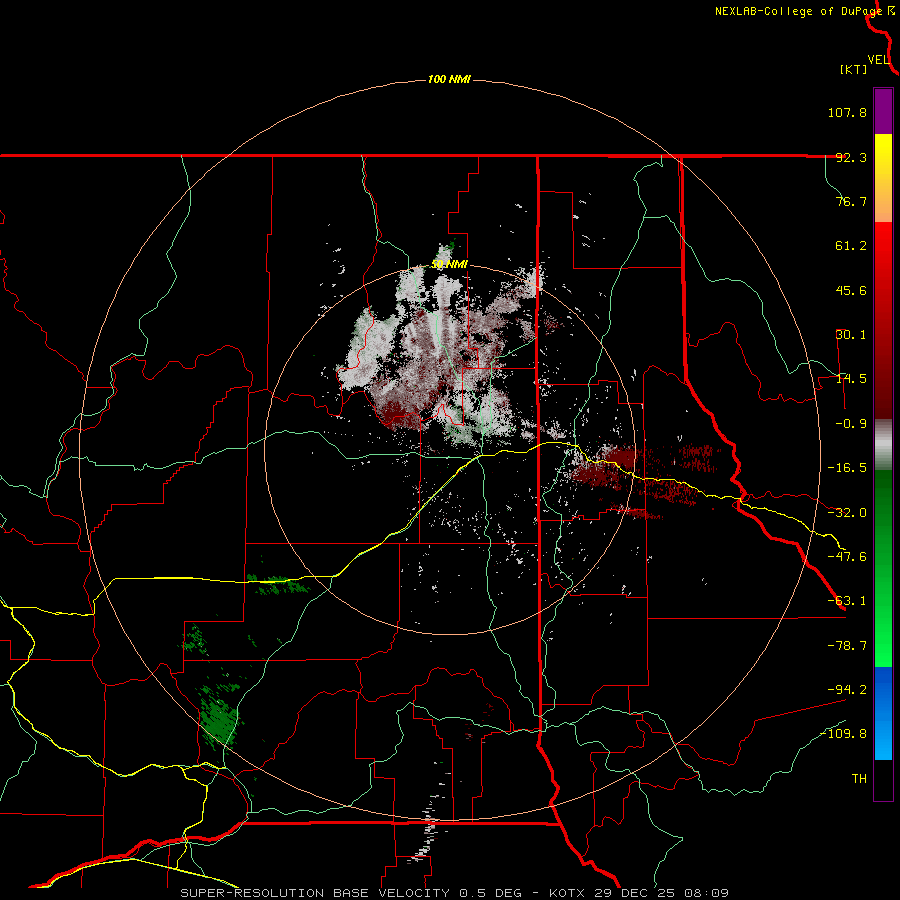900x900 pixels.
Task: Select the 14.5 legend value
Action: (x=851, y=379)
